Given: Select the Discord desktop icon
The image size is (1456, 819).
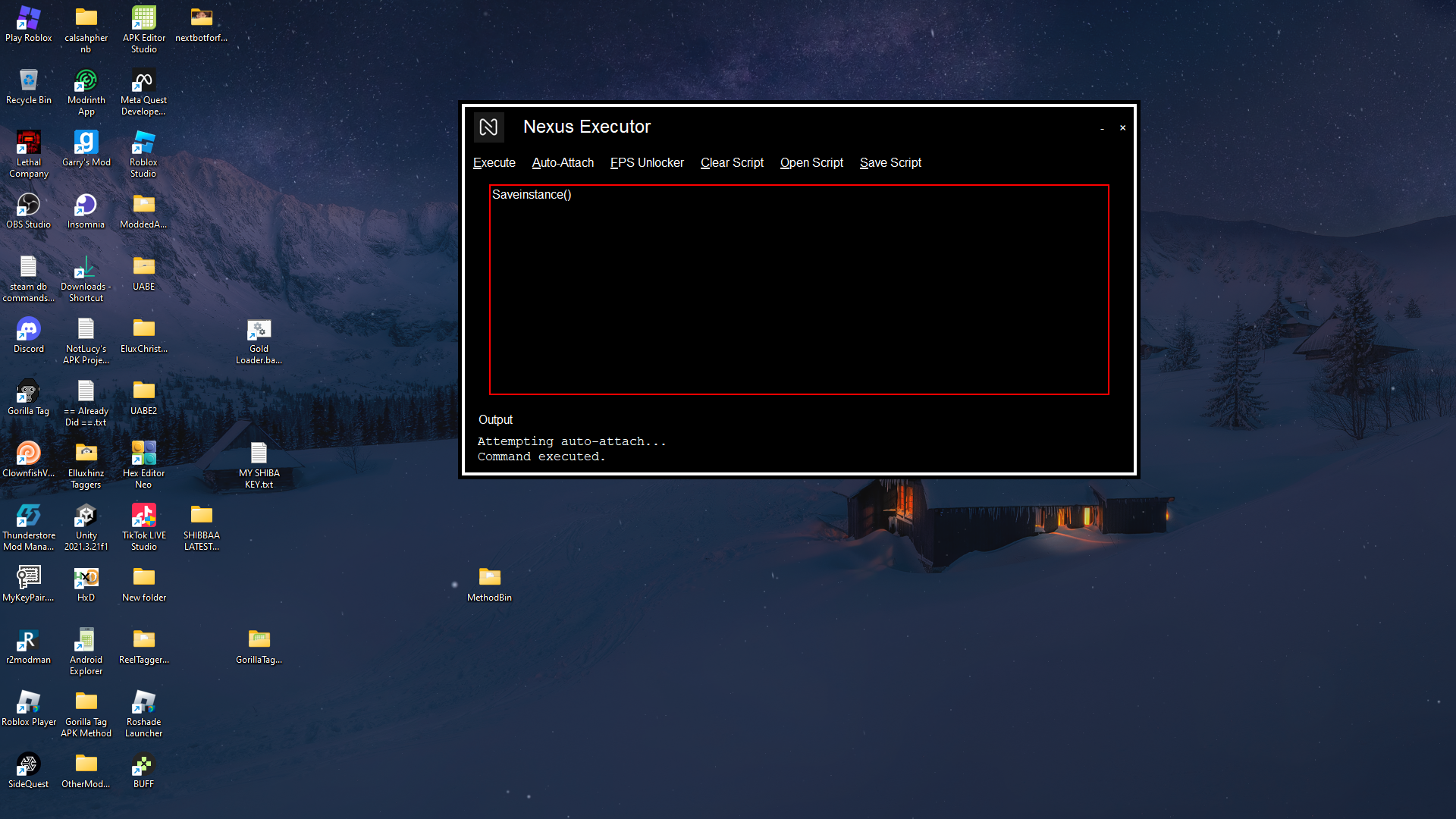Looking at the screenshot, I should click(29, 331).
